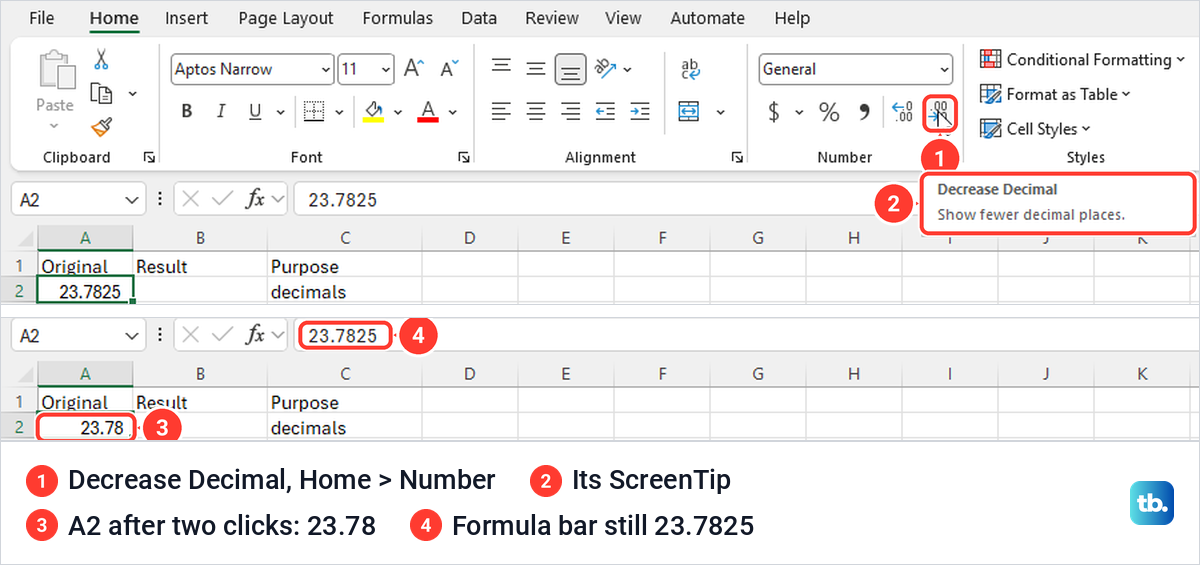Image resolution: width=1200 pixels, height=565 pixels.
Task: Apply the yellow fill color bucket
Action: click(x=373, y=111)
